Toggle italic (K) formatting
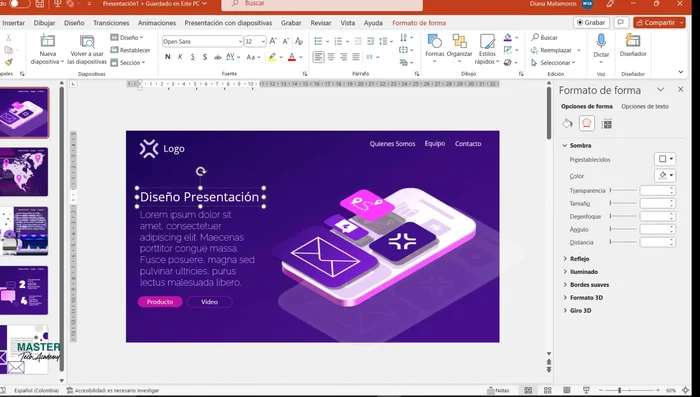Image resolution: width=700 pixels, height=397 pixels. pyautogui.click(x=180, y=57)
